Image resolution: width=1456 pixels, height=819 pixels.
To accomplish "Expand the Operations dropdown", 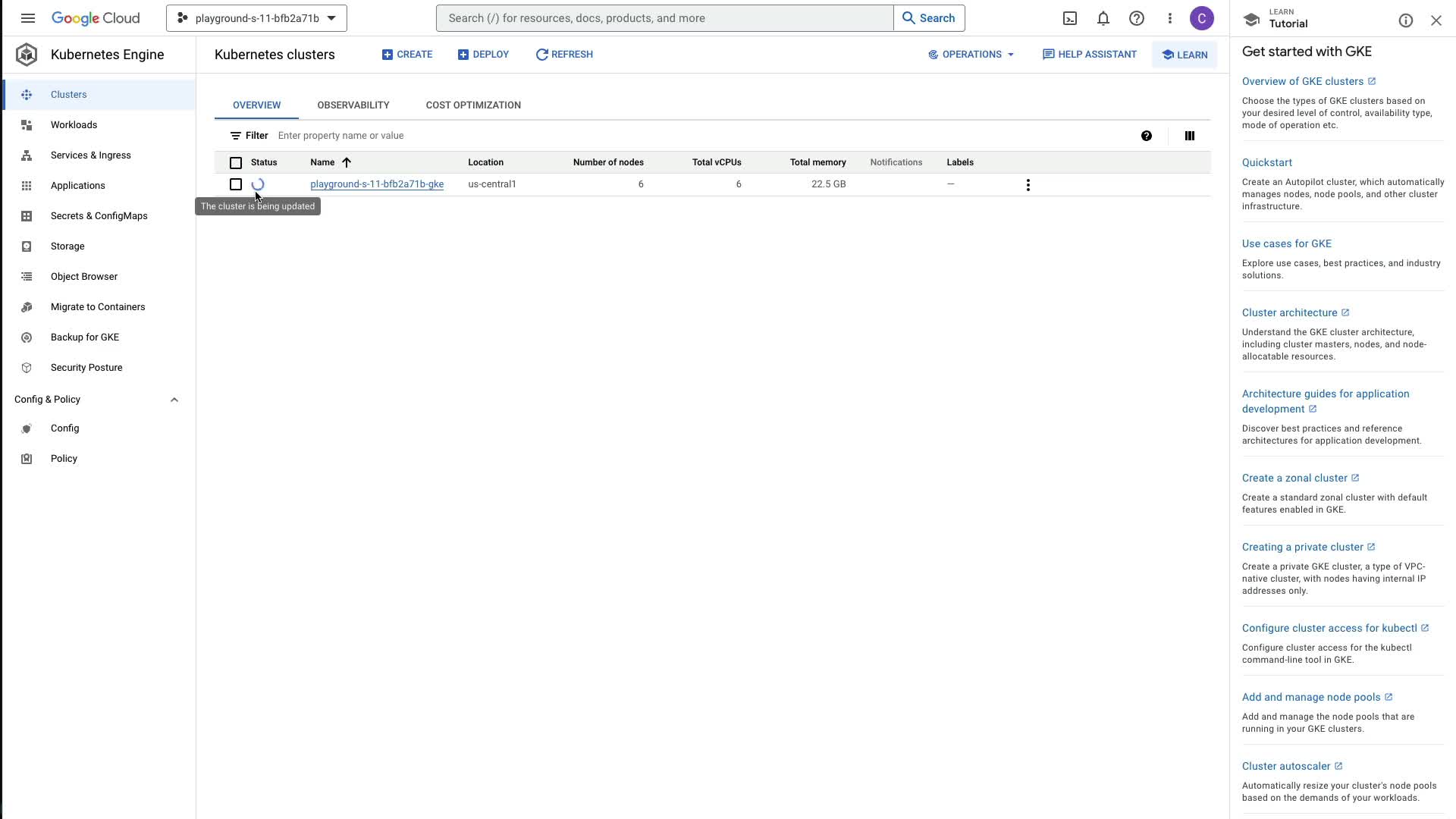I will pos(971,55).
